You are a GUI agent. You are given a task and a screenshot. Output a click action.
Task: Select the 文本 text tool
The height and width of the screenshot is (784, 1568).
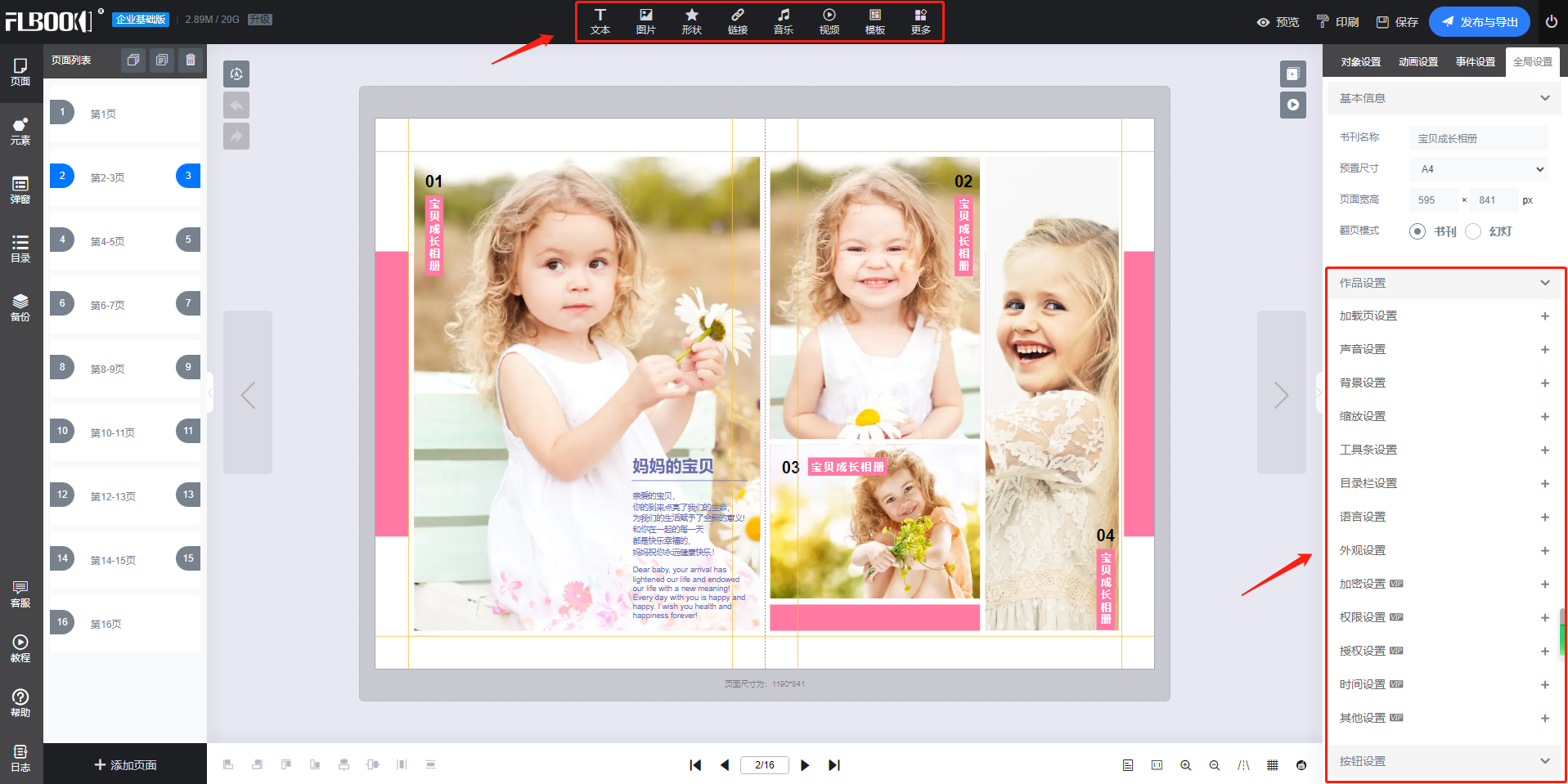(x=600, y=21)
